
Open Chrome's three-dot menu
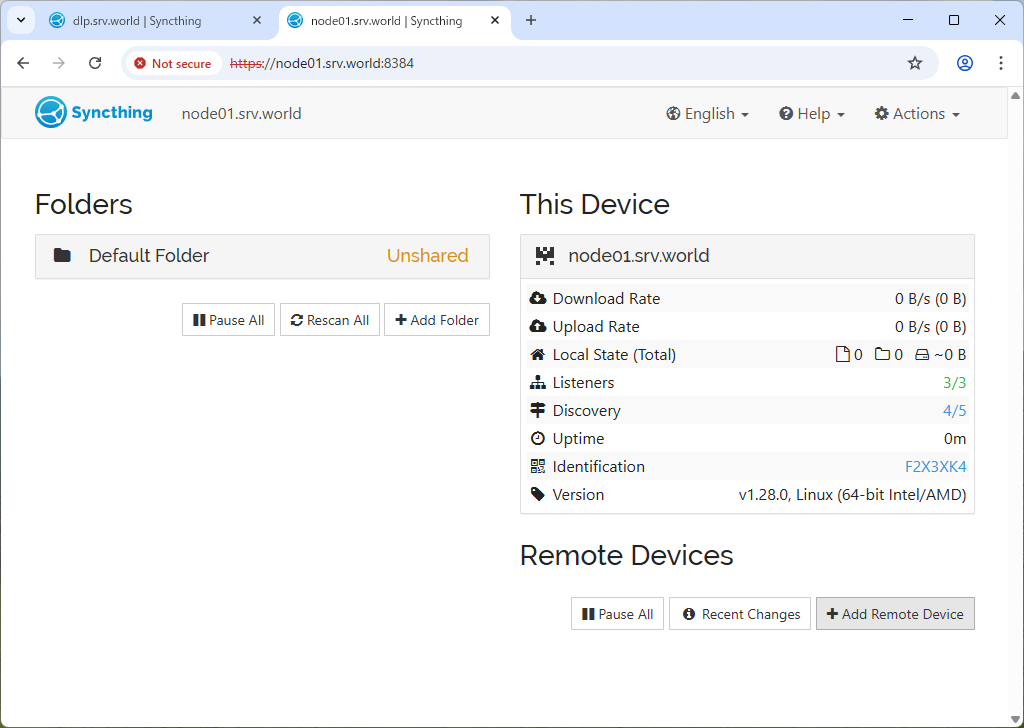click(1001, 63)
